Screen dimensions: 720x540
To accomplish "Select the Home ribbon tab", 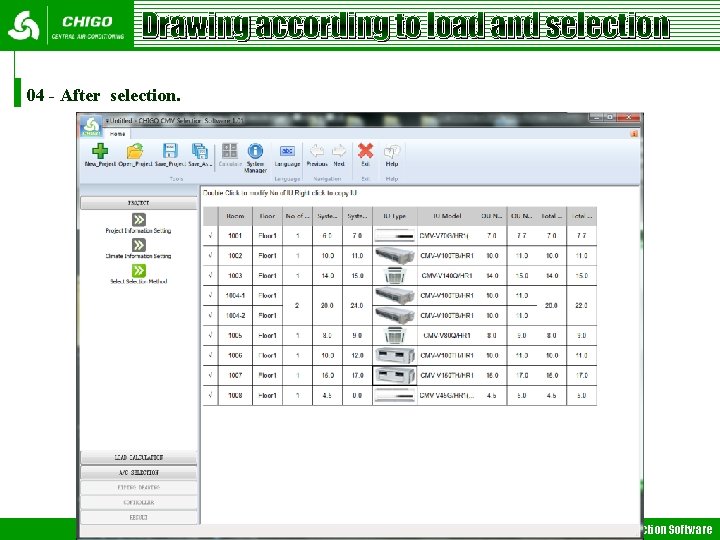I will tap(118, 134).
